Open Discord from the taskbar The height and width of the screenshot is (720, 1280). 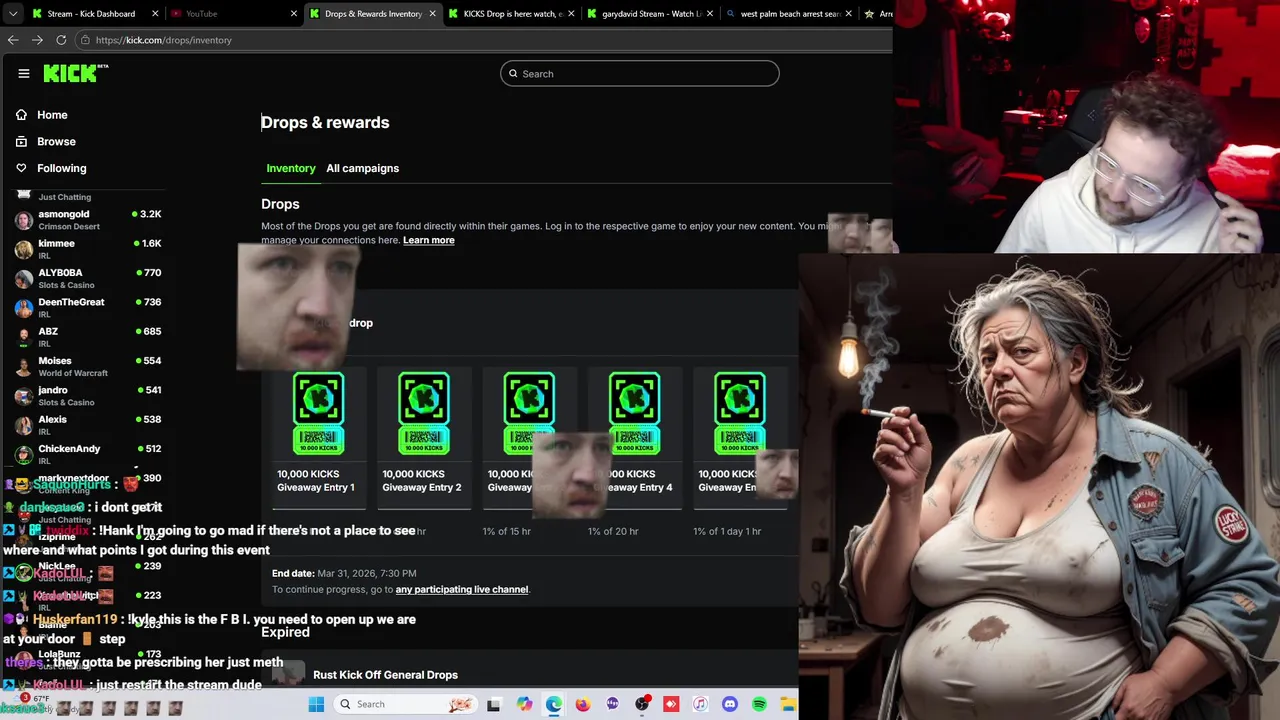coord(730,704)
